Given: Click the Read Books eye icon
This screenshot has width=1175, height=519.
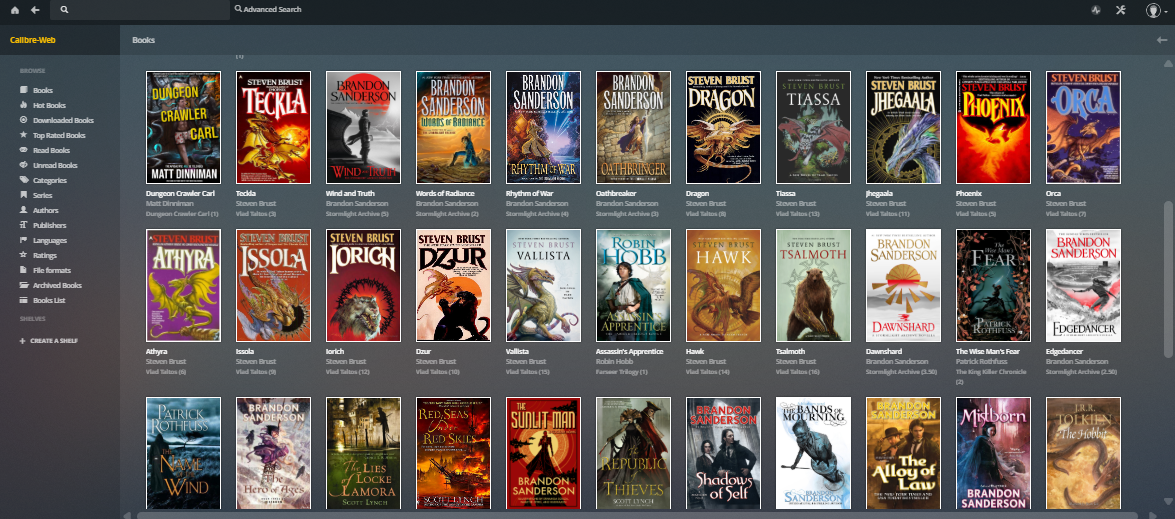Looking at the screenshot, I should tap(24, 150).
